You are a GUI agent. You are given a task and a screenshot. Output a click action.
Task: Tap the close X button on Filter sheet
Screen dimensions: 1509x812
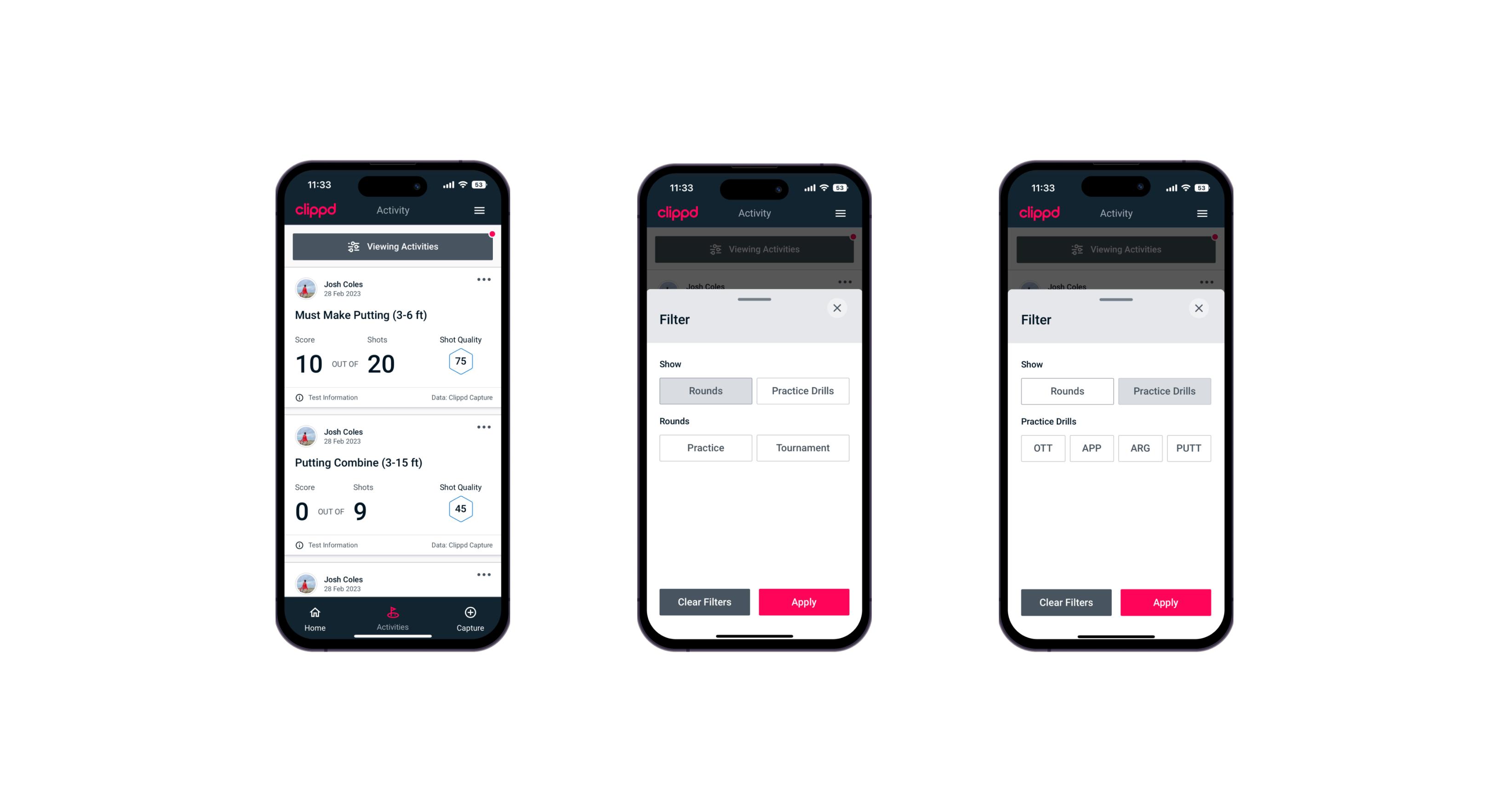pos(839,308)
